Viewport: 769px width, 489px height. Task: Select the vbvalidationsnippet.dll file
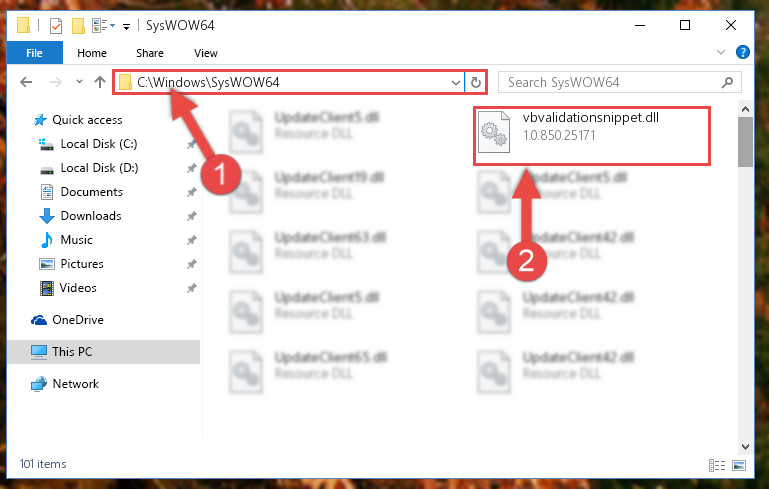click(592, 136)
